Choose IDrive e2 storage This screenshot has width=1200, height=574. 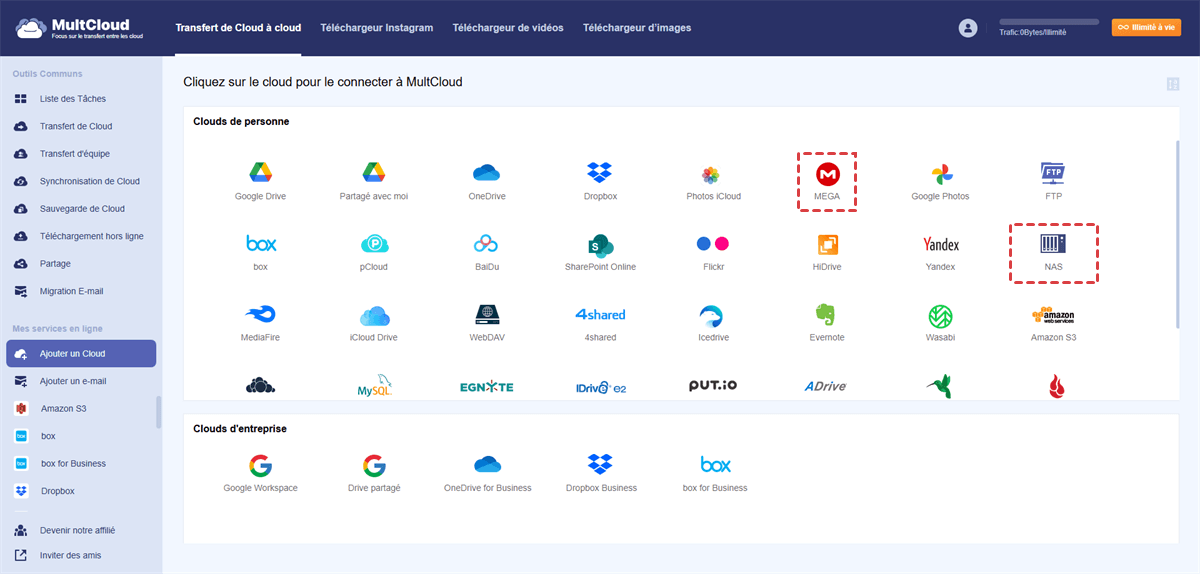click(600, 387)
